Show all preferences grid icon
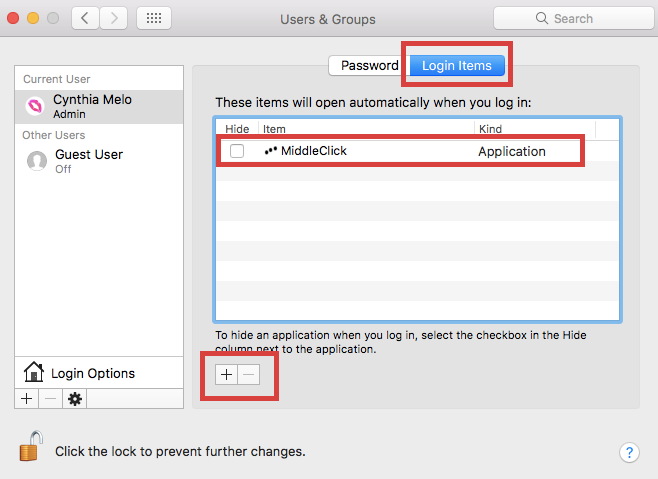This screenshot has width=658, height=479. click(x=154, y=18)
